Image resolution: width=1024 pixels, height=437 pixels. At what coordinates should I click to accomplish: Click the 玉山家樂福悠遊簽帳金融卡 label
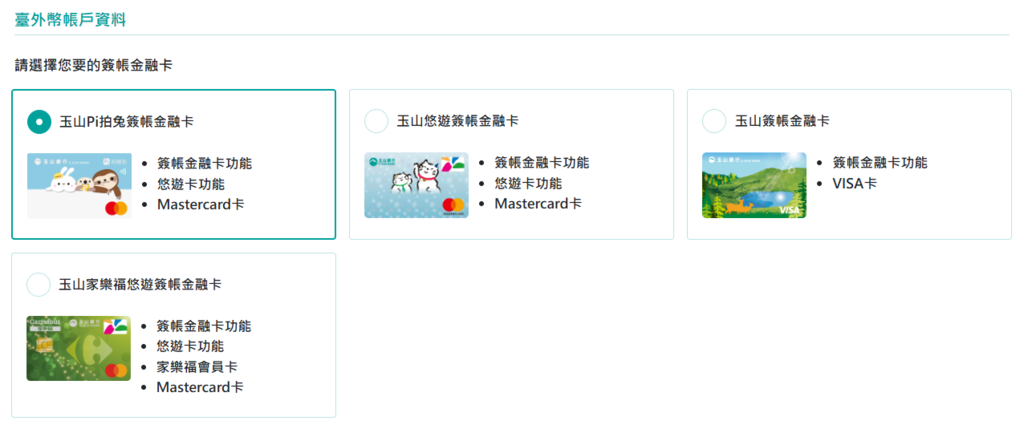pos(140,285)
